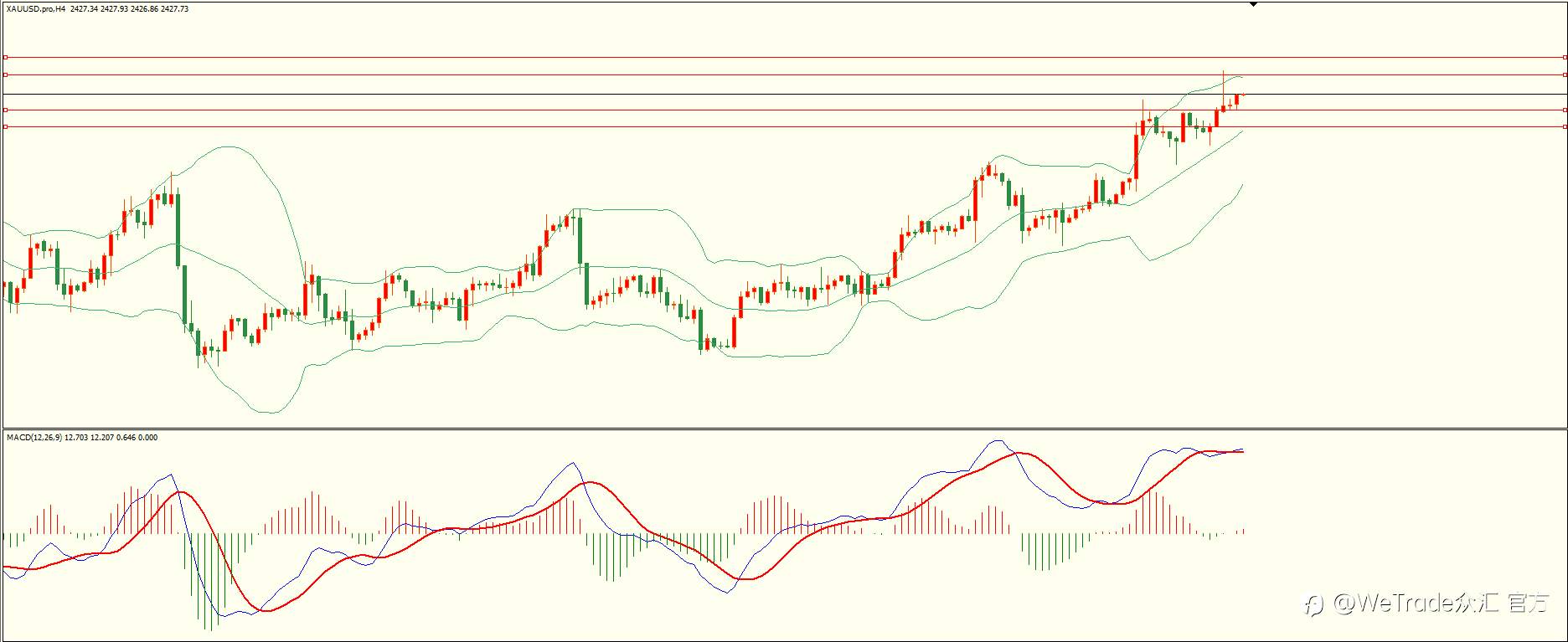Select the highest red horizontal line's right handle
The image size is (1568, 642).
1565,58
